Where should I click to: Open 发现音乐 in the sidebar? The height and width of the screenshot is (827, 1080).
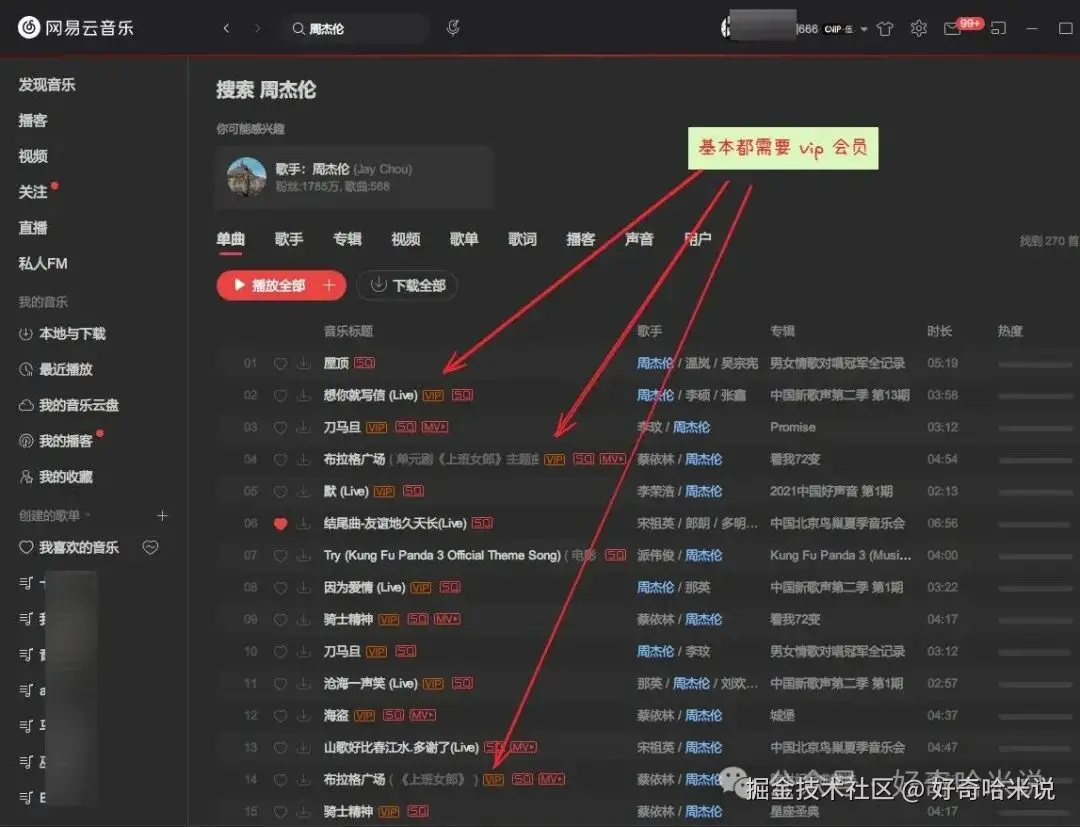point(47,85)
